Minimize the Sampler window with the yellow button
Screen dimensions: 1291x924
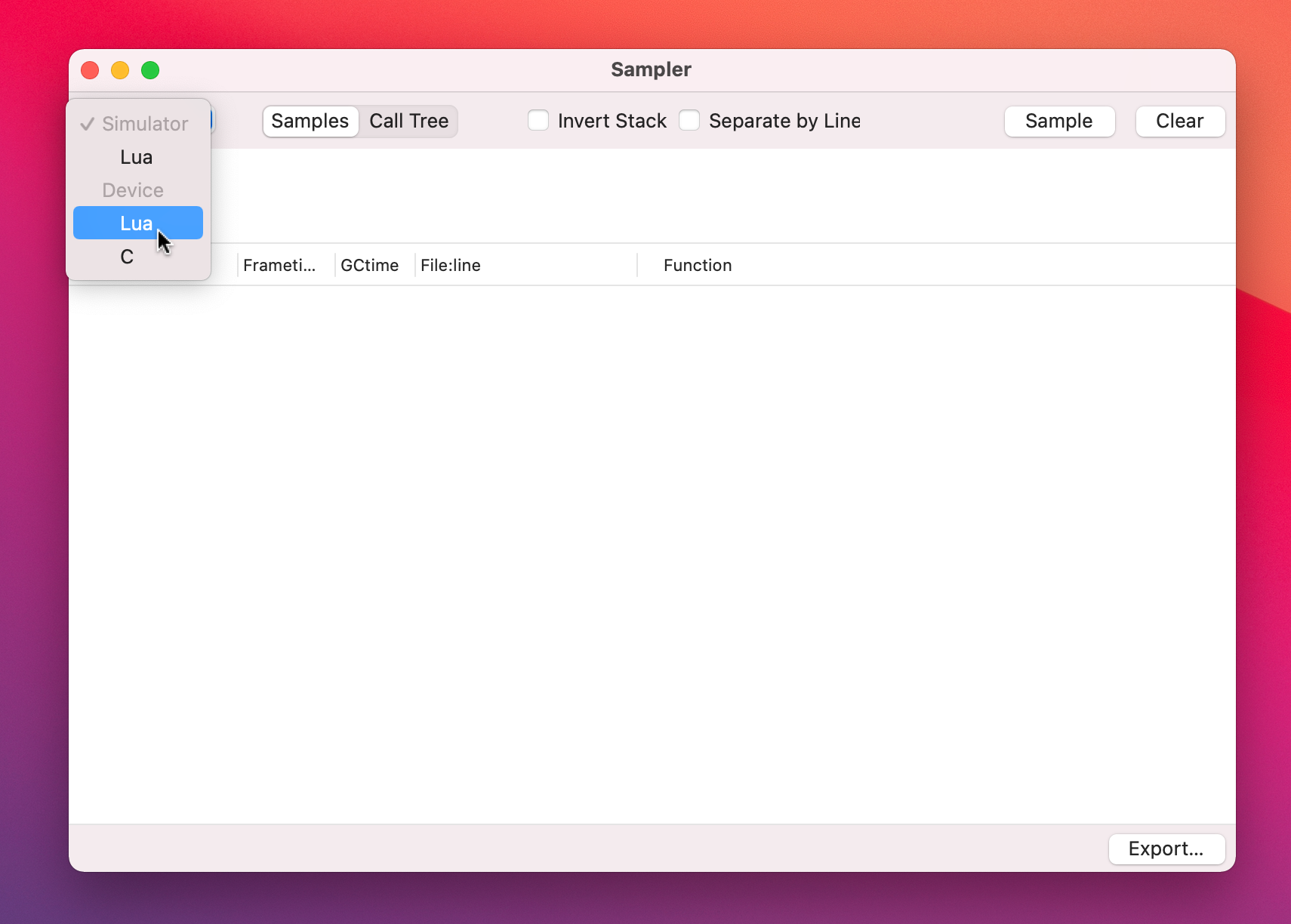[x=120, y=70]
